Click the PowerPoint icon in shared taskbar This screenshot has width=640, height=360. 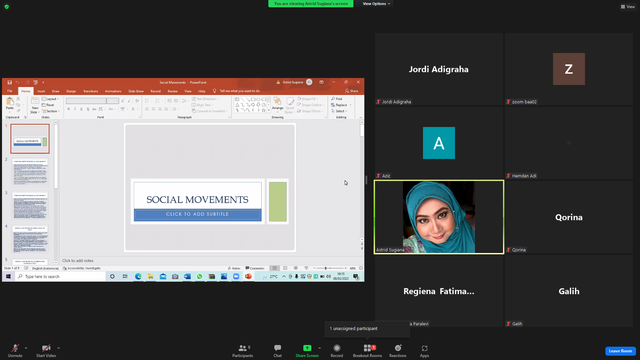pos(248,276)
